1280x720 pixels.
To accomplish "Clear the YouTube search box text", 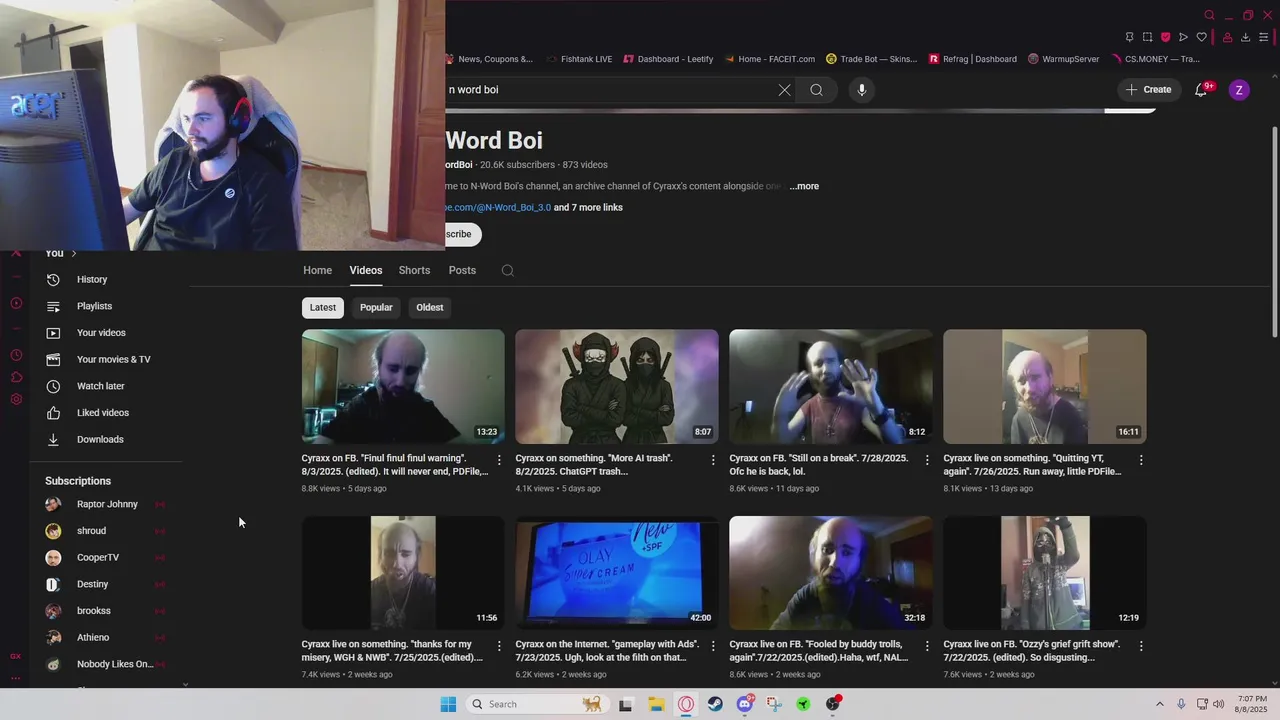I will coord(784,90).
